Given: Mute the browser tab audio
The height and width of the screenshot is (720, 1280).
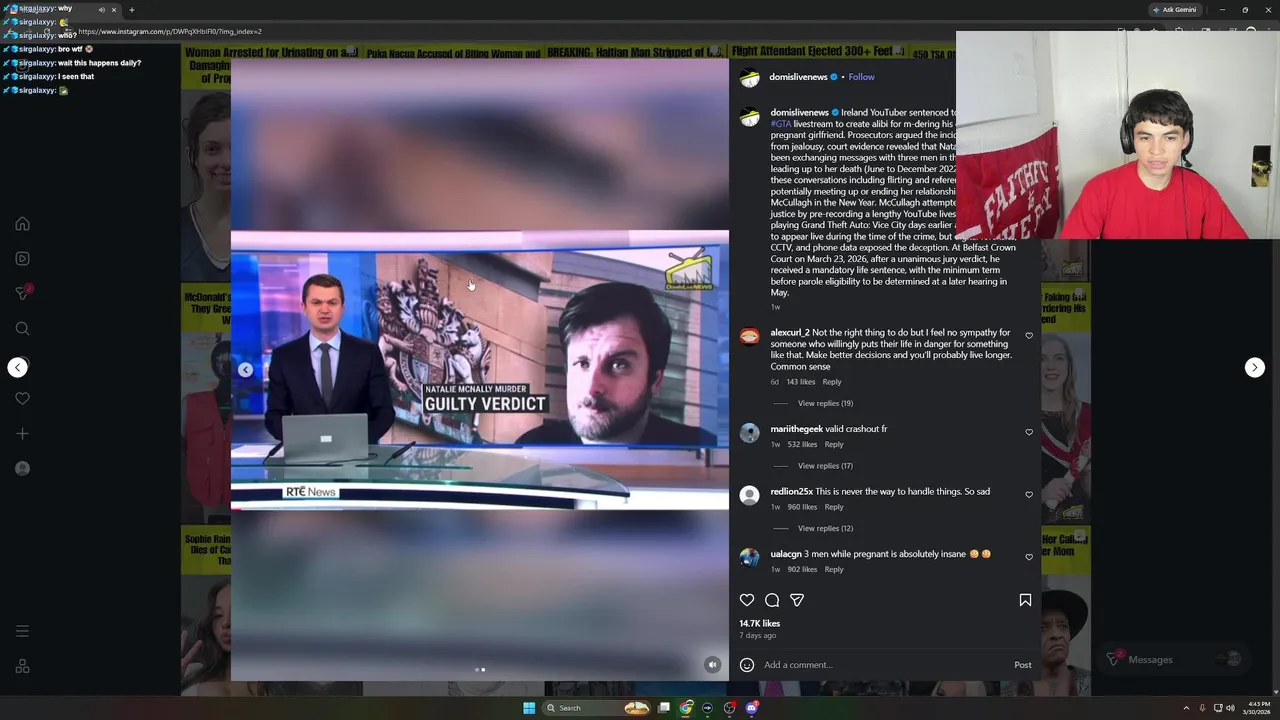Looking at the screenshot, I should pos(101,10).
